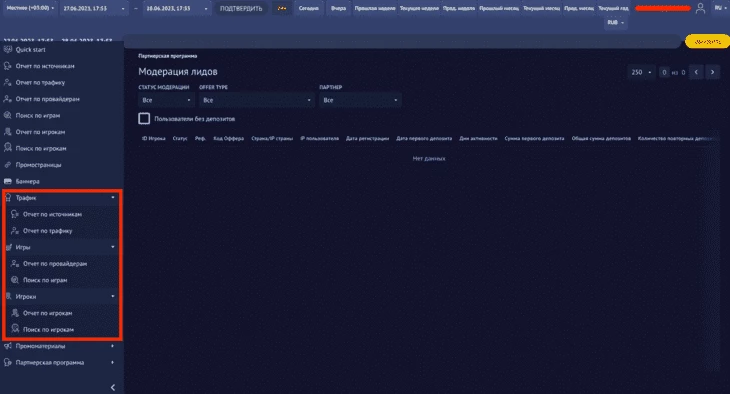The height and width of the screenshot is (394, 730).
Task: Go to next page arrow
Action: pos(712,72)
